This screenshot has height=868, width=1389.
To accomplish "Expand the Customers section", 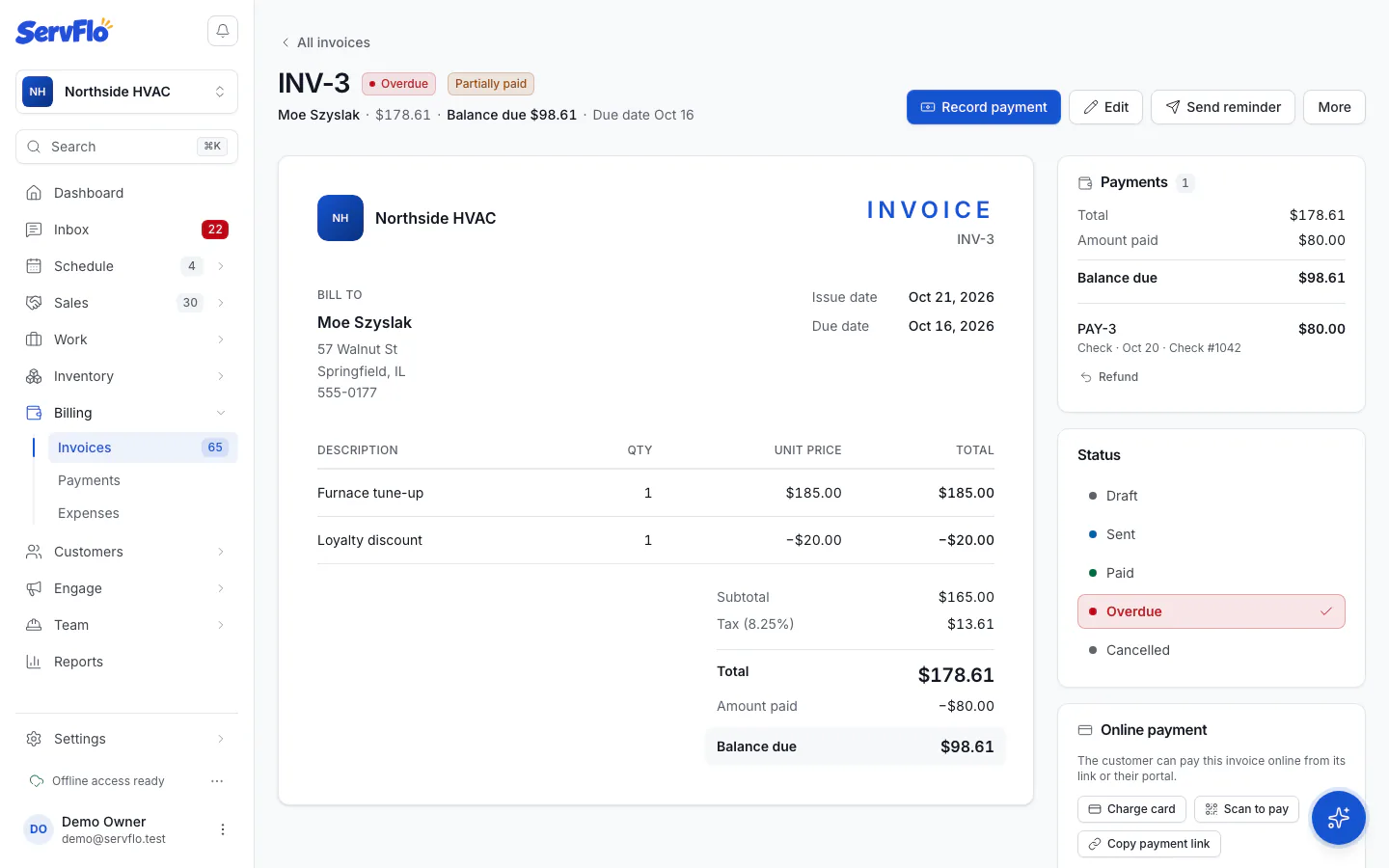I will [221, 552].
